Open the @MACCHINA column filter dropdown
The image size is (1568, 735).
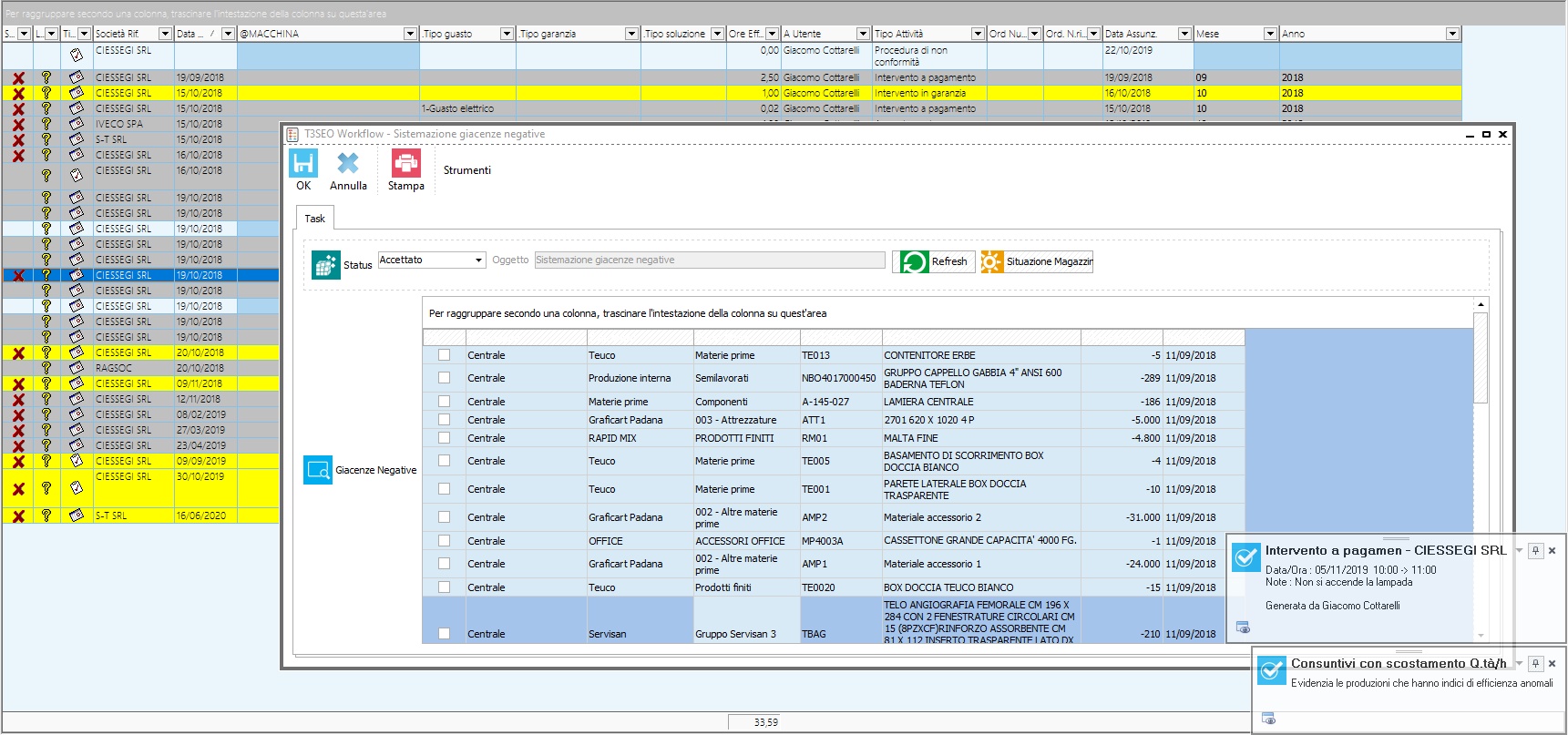click(x=410, y=34)
